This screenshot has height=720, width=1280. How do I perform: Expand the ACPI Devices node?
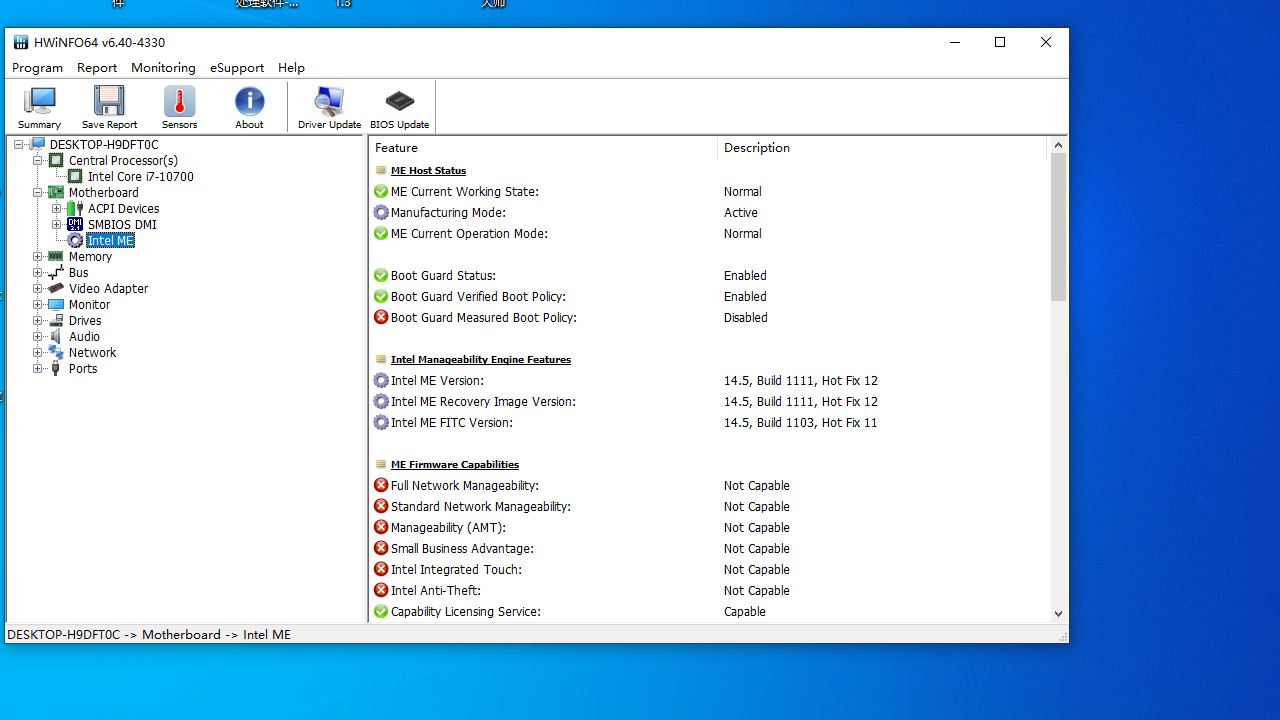(57, 209)
